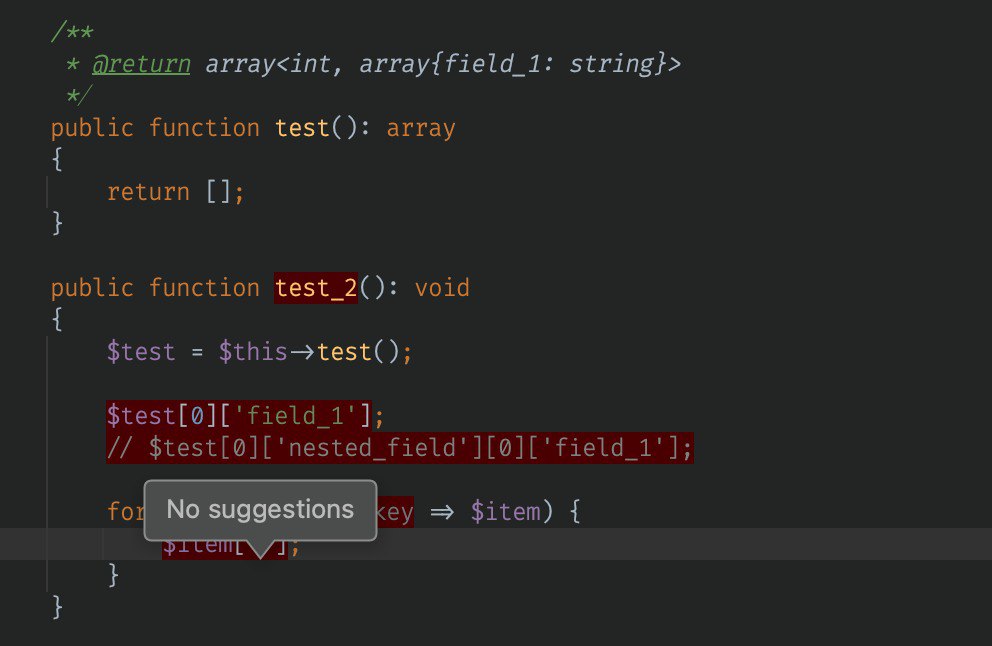The width and height of the screenshot is (992, 646).
Task: Click the first 'public' keyword
Action: coord(92,128)
